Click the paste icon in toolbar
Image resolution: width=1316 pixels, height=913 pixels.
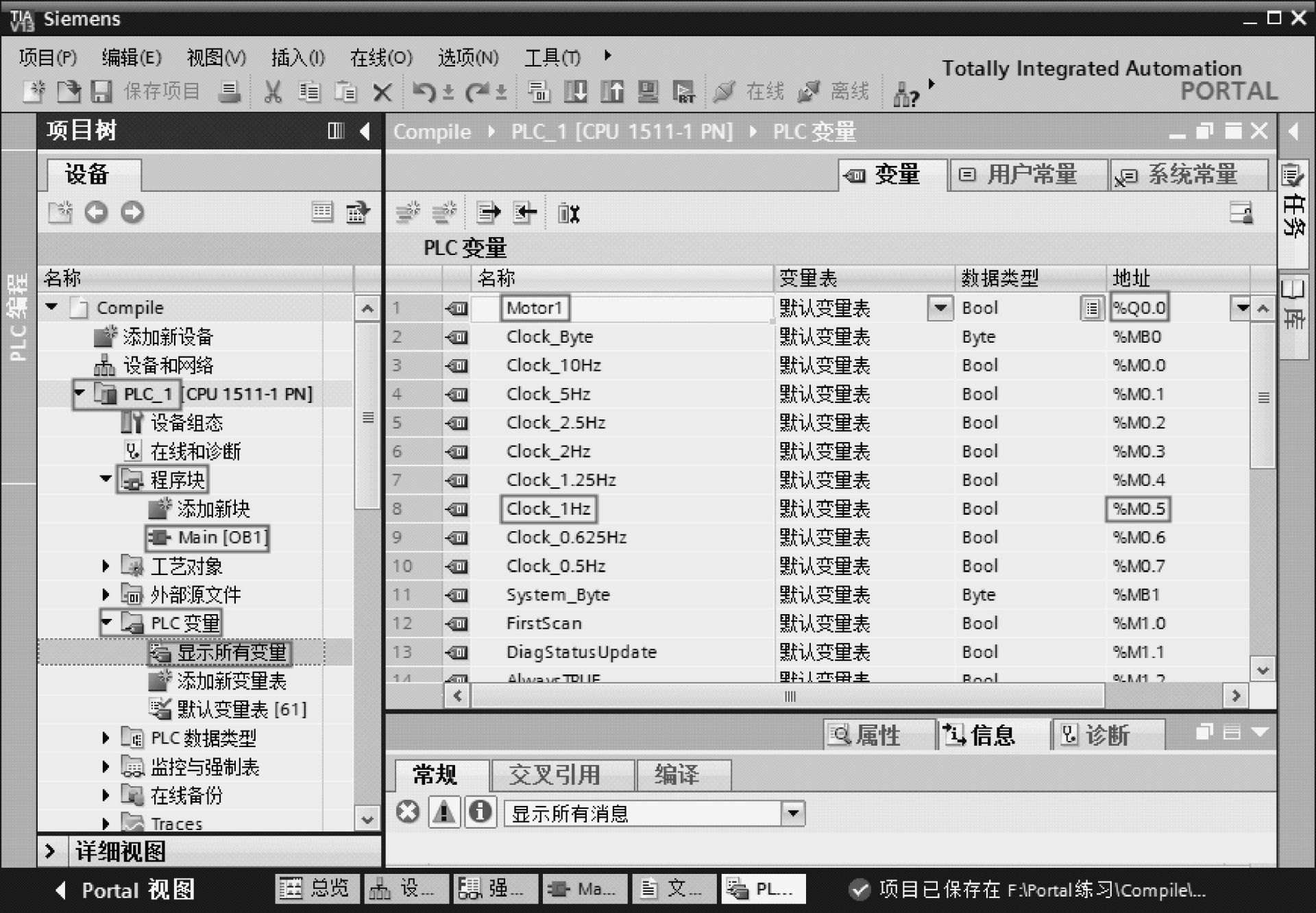[345, 91]
